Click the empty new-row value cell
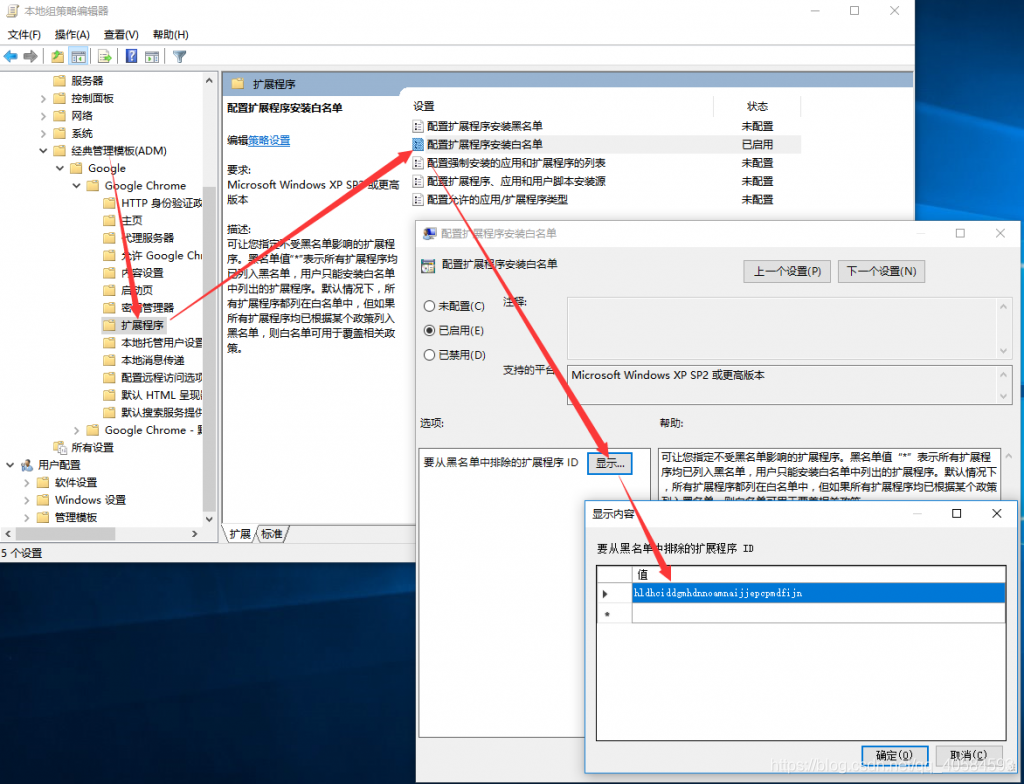The height and width of the screenshot is (784, 1024). [x=818, y=613]
